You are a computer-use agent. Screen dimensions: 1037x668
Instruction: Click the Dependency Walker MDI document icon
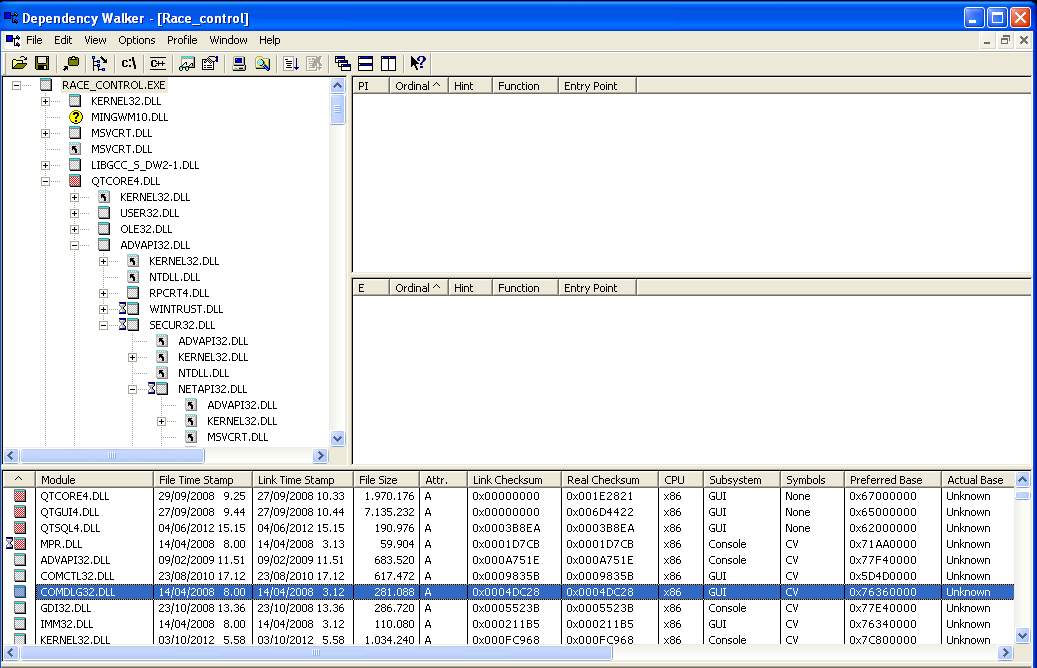(x=13, y=40)
